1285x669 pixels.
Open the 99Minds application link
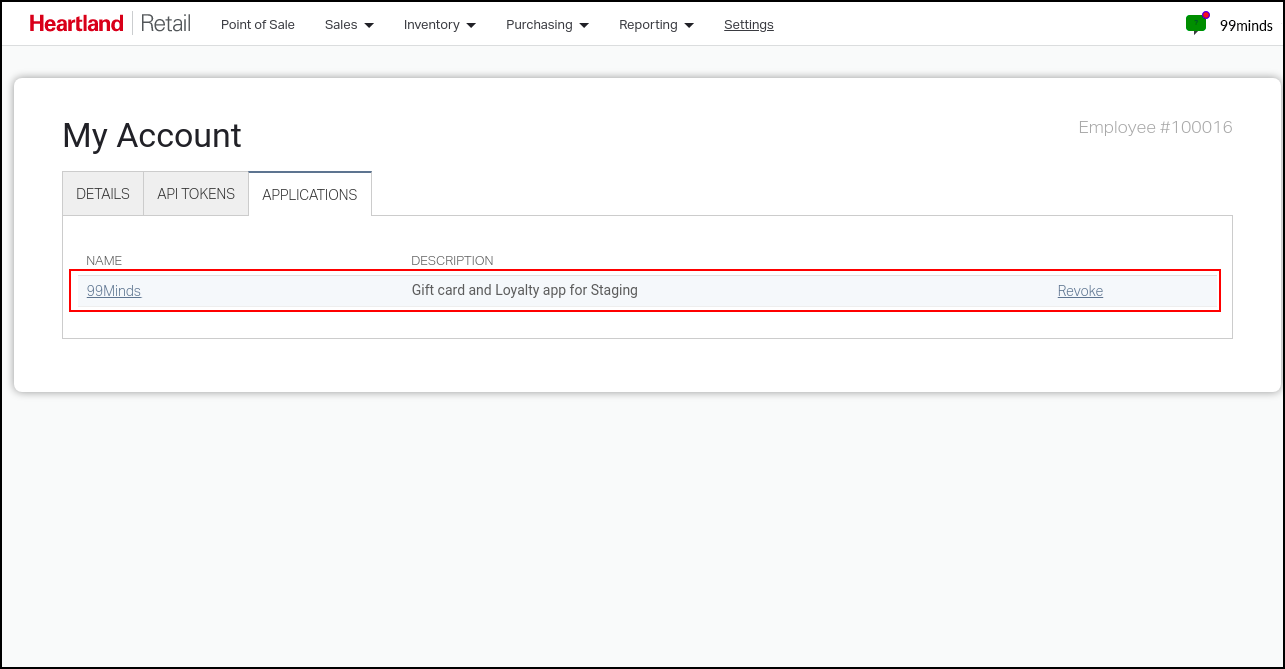pyautogui.click(x=114, y=291)
